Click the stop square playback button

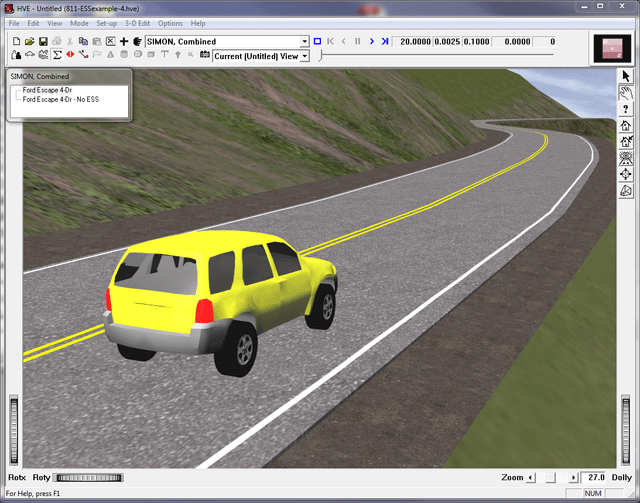317,42
